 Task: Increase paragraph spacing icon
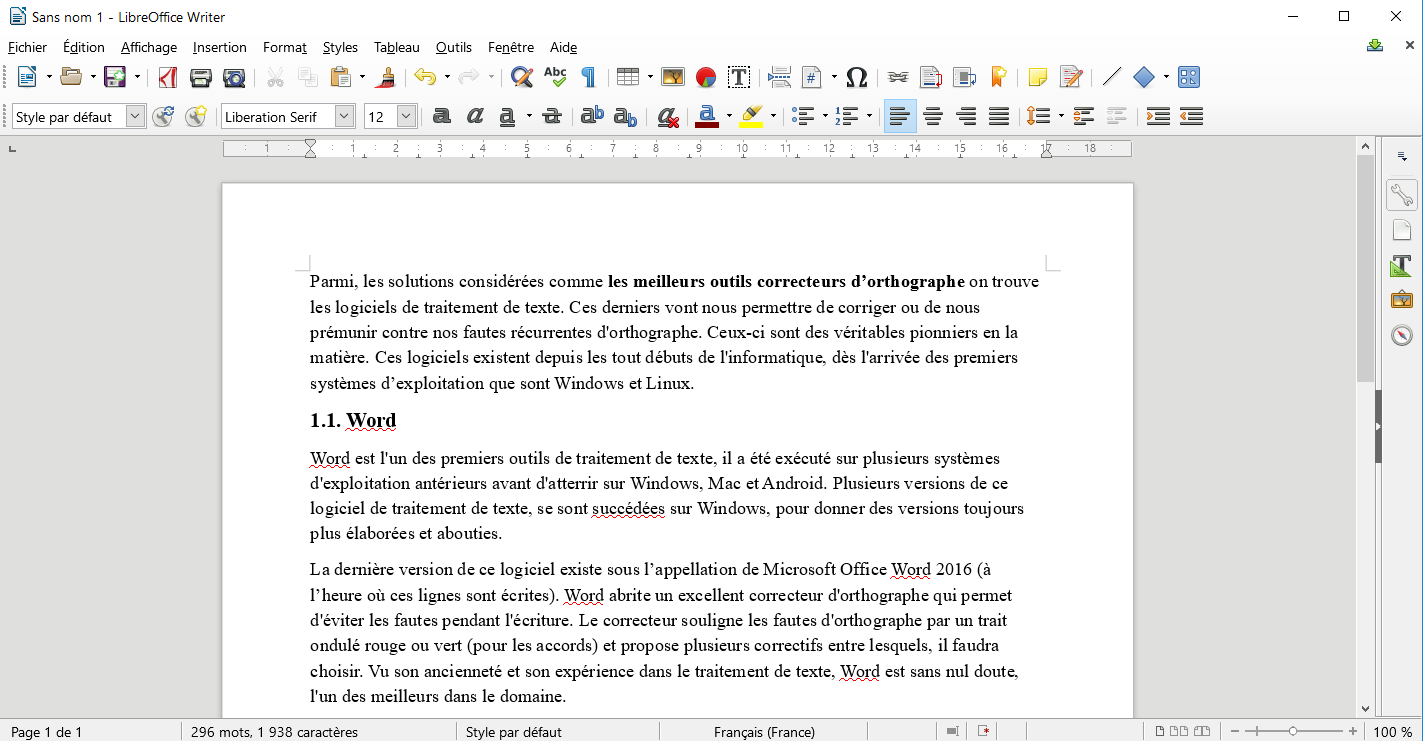coord(1084,117)
